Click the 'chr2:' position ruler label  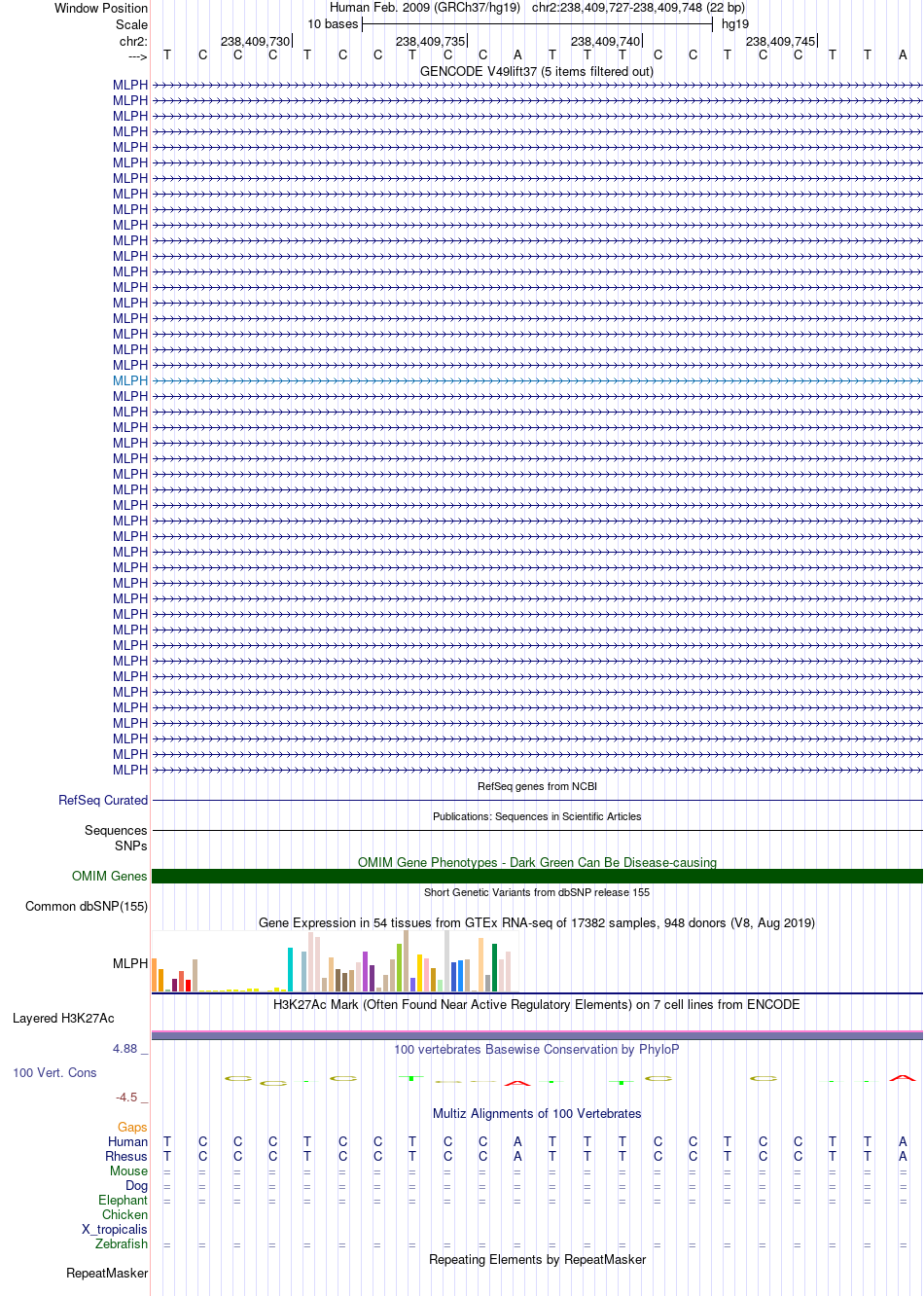click(134, 42)
